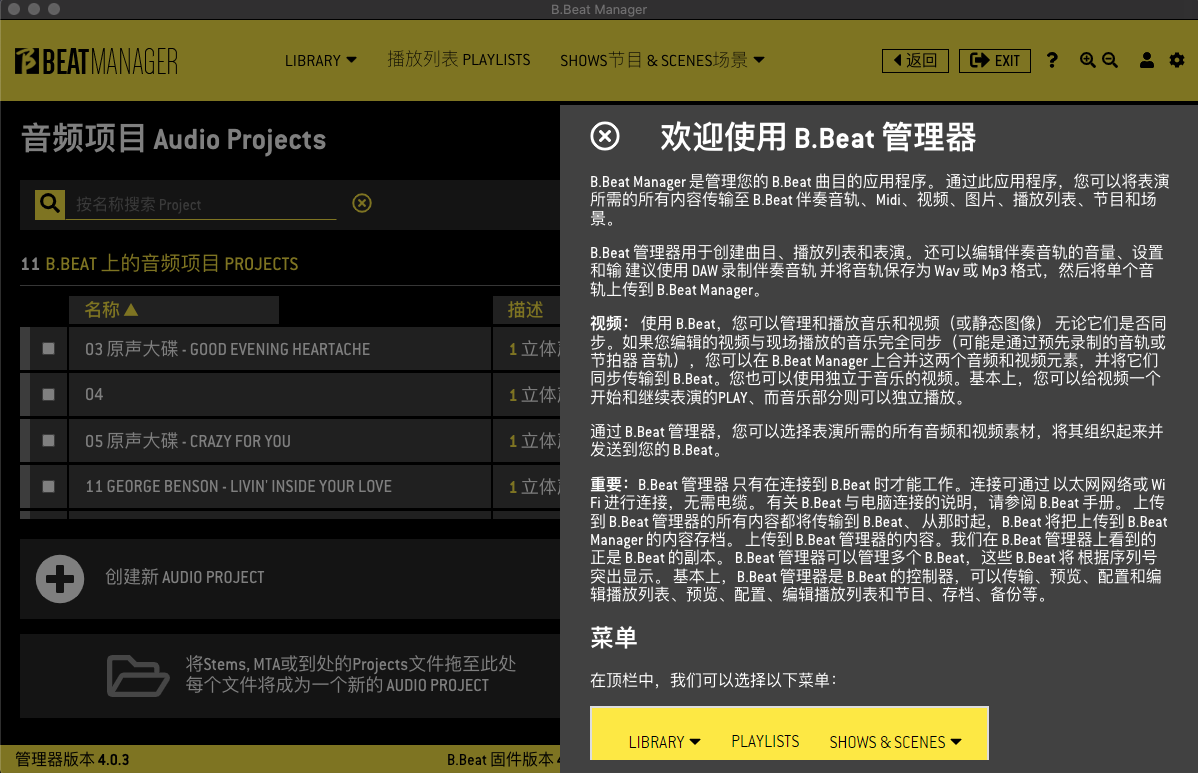Click the EXIT button
Image resolution: width=1198 pixels, height=773 pixels.
coord(994,60)
